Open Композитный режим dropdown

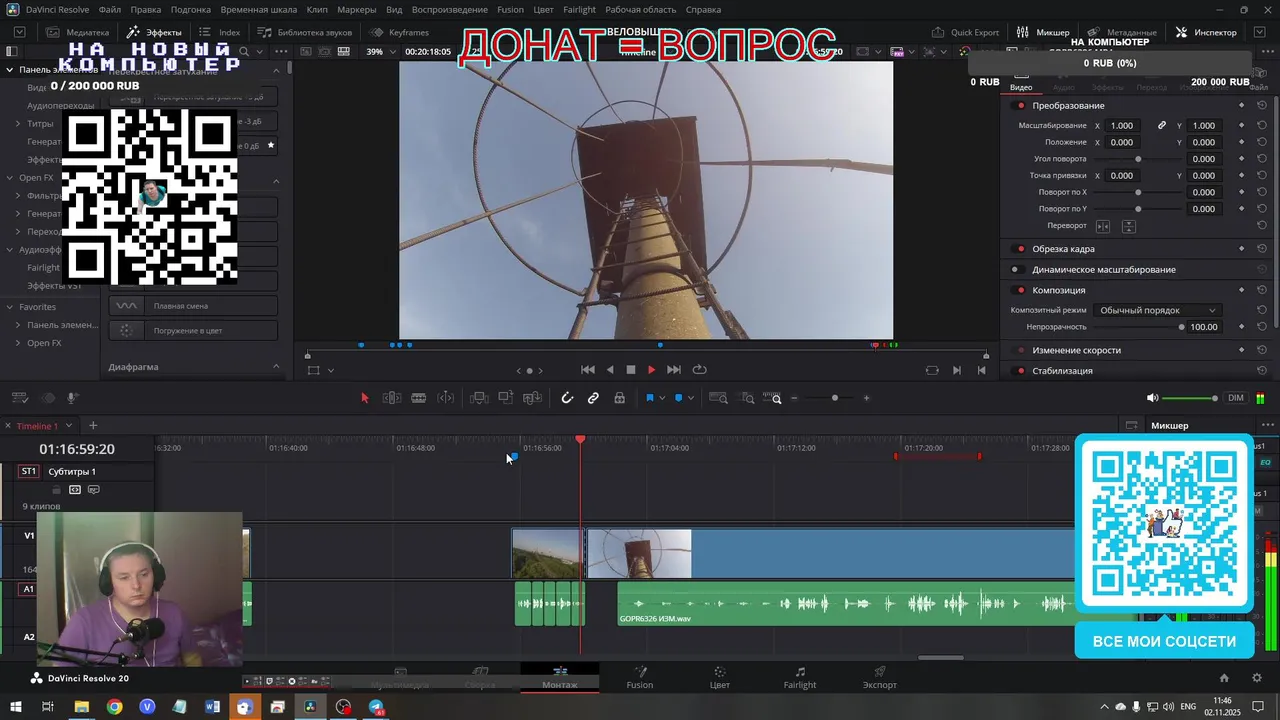1157,310
